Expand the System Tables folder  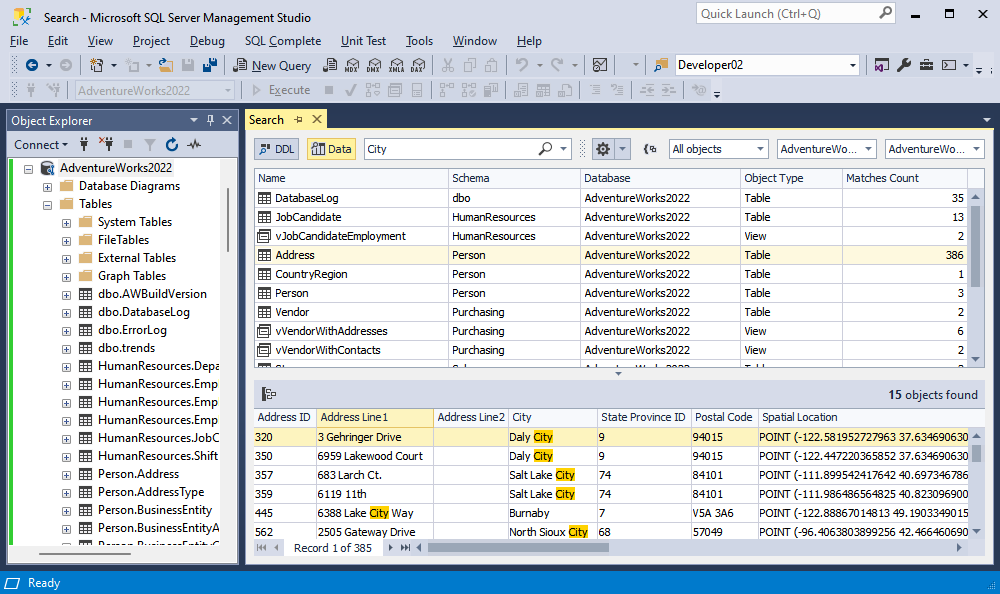(x=66, y=223)
